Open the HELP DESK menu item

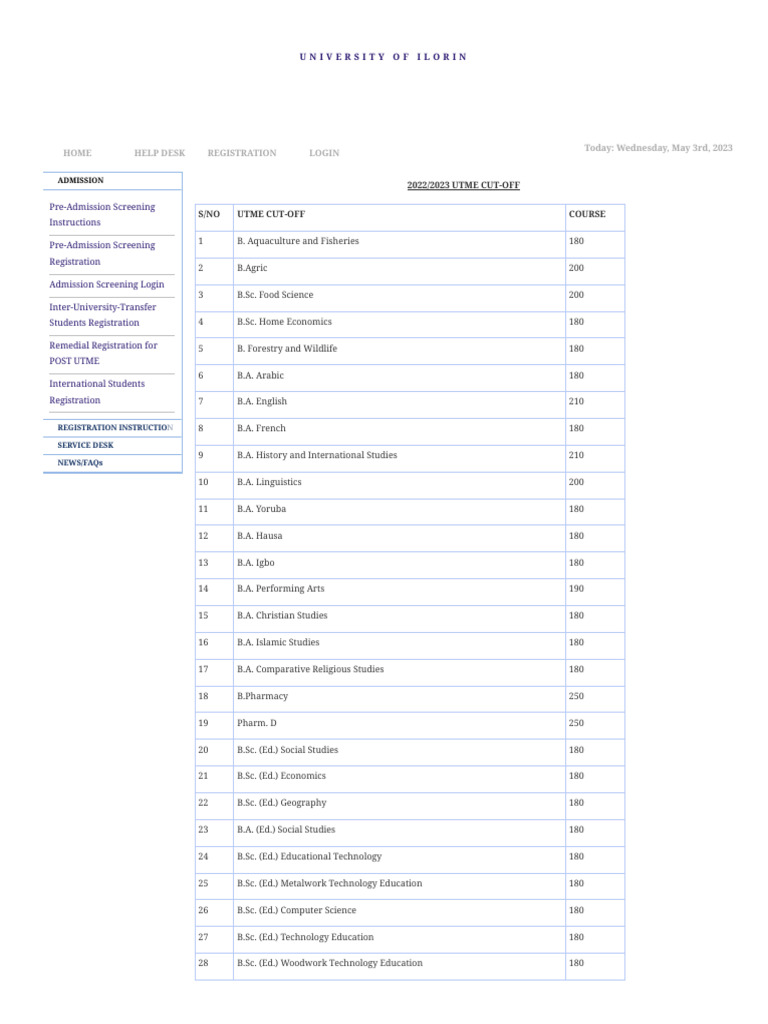(x=159, y=153)
